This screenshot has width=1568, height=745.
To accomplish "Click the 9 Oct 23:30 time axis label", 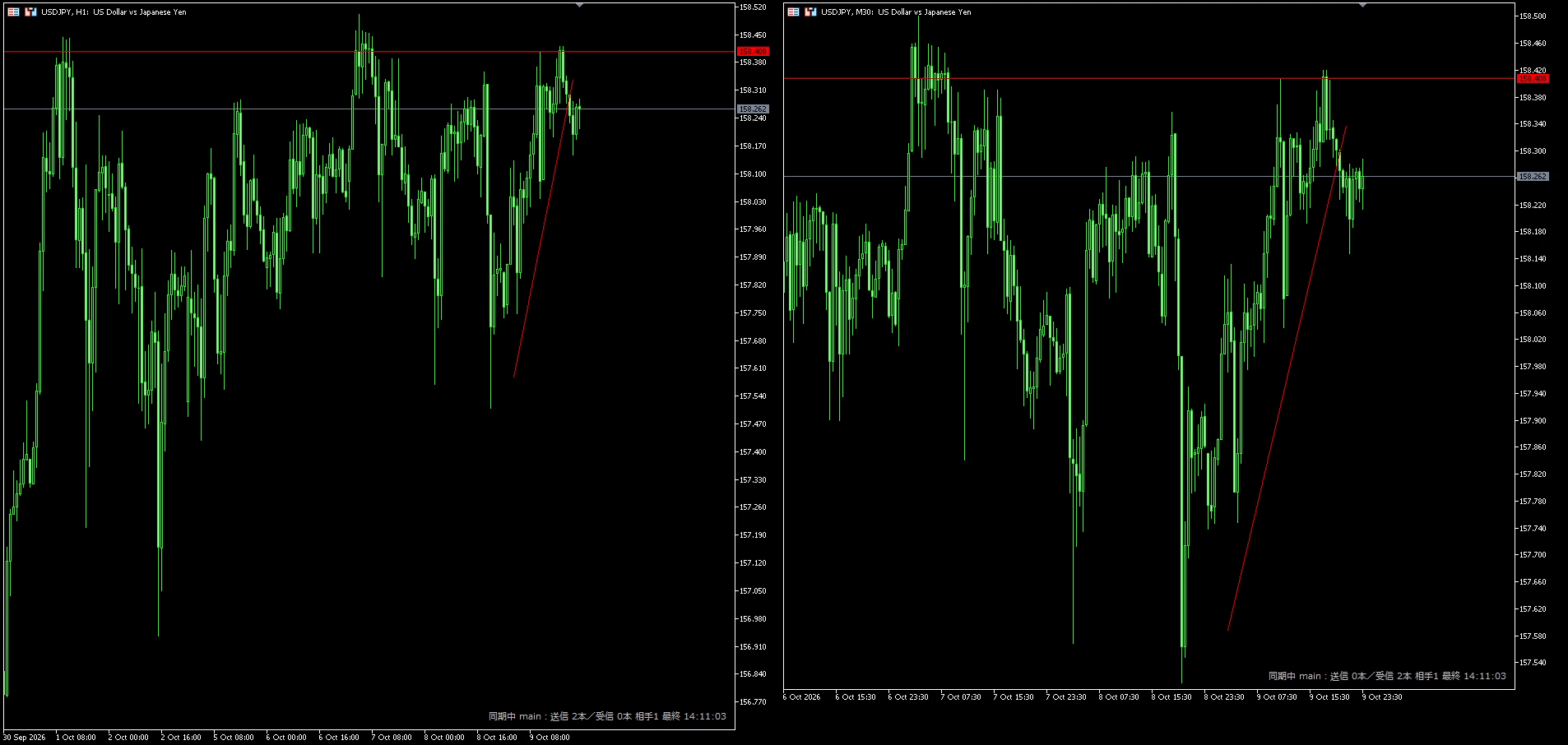I will 1383,697.
